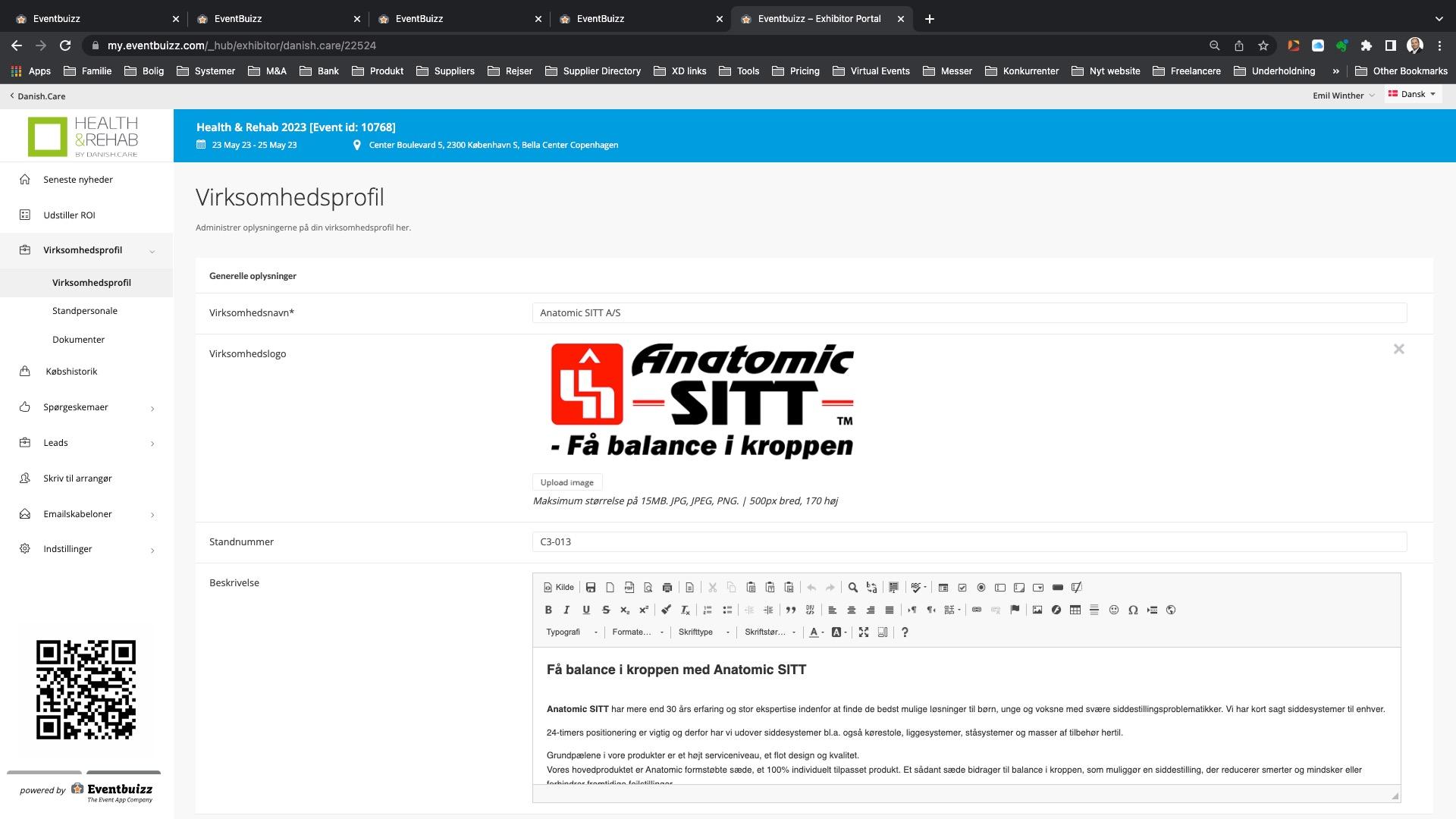Go to Dokumenter menu item
Screen dimensions: 1456x819
(78, 340)
